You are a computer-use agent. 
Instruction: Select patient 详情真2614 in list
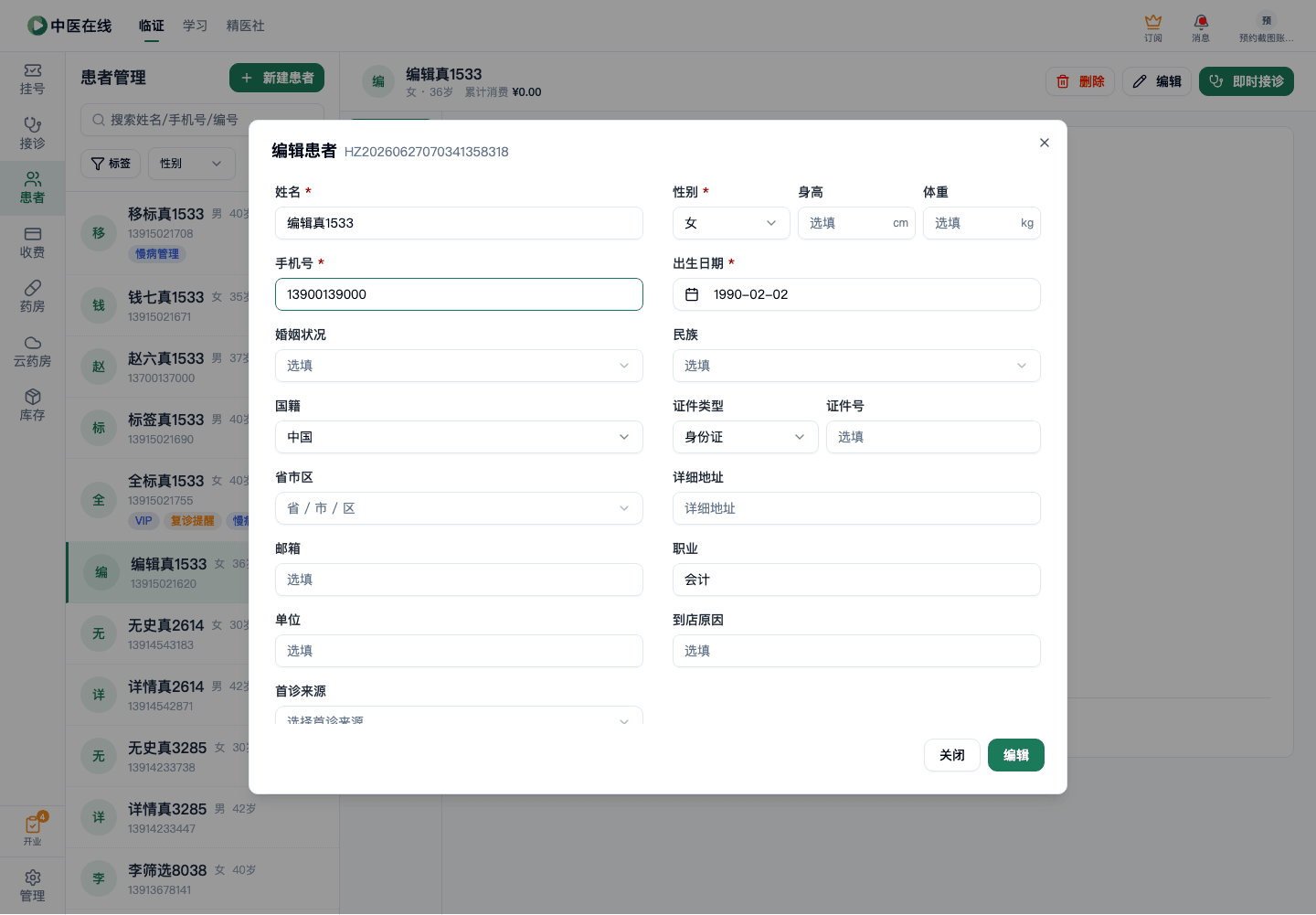coord(202,695)
